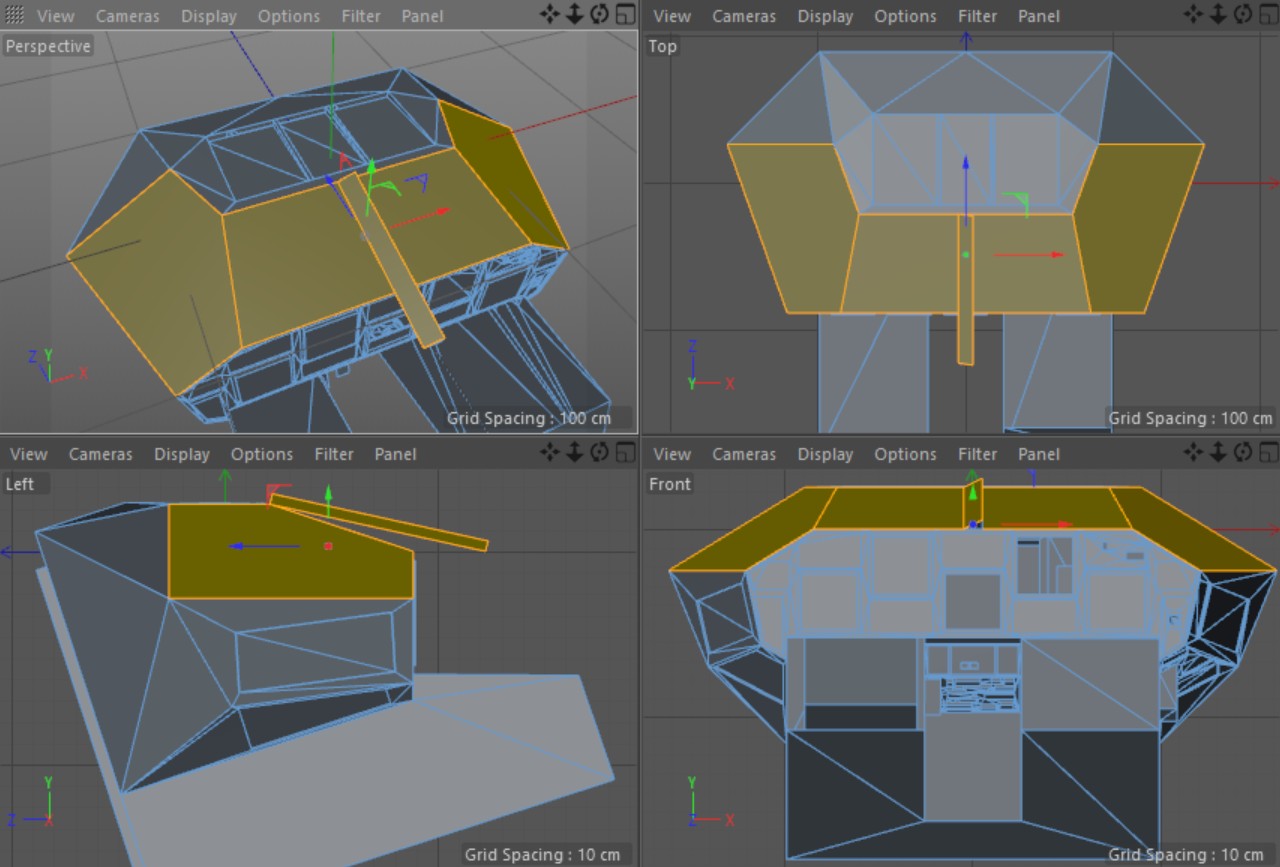Select the thin highlighted strip polygon in Top viewport
Viewport: 1280px width, 867px height.
pyautogui.click(x=965, y=330)
